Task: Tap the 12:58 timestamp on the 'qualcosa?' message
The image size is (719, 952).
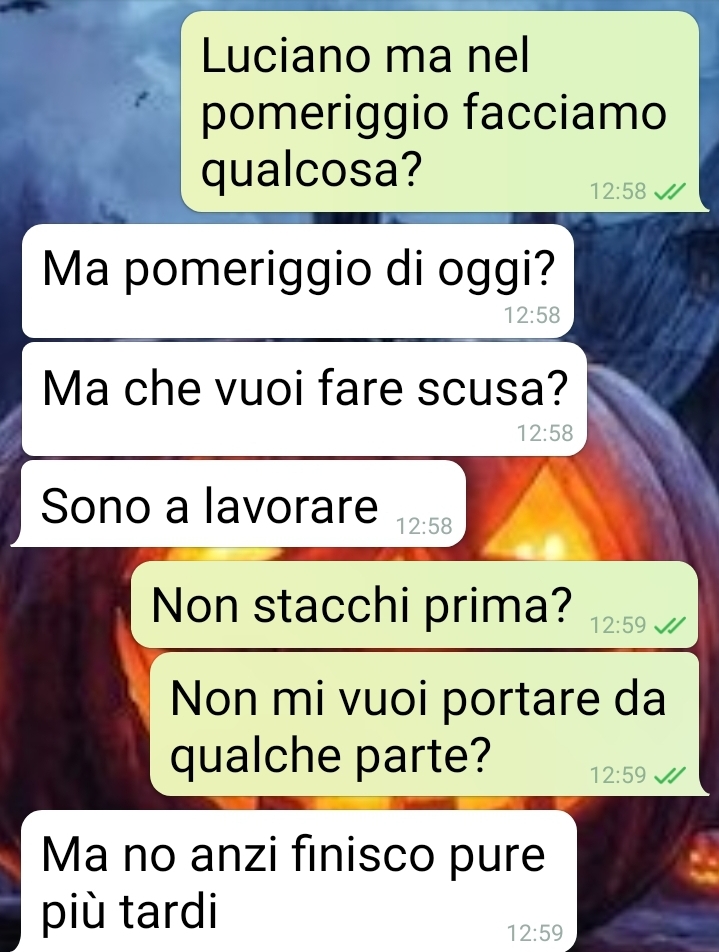Action: pyautogui.click(x=618, y=191)
